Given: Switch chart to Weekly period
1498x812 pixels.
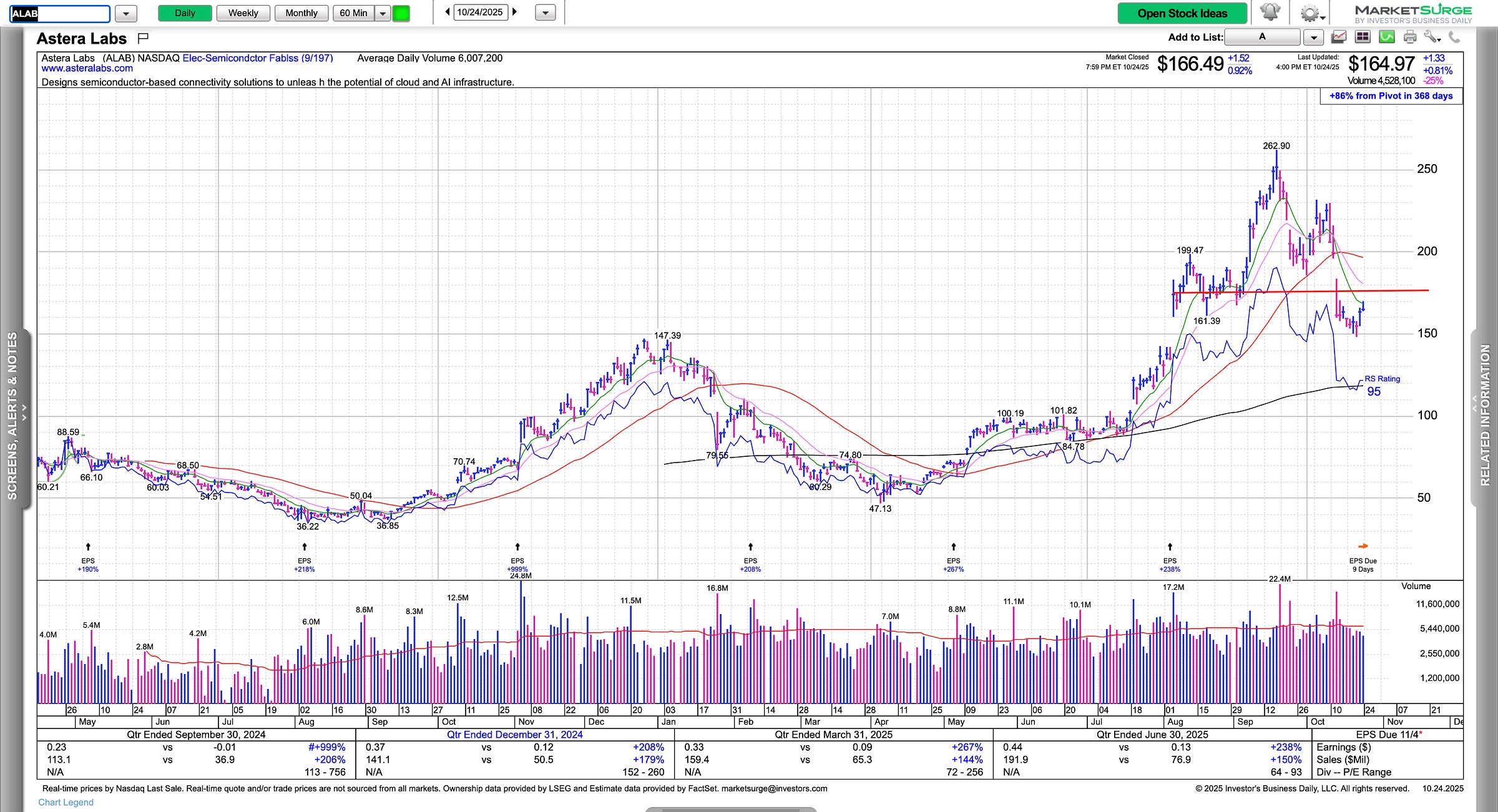Looking at the screenshot, I should click(x=243, y=13).
